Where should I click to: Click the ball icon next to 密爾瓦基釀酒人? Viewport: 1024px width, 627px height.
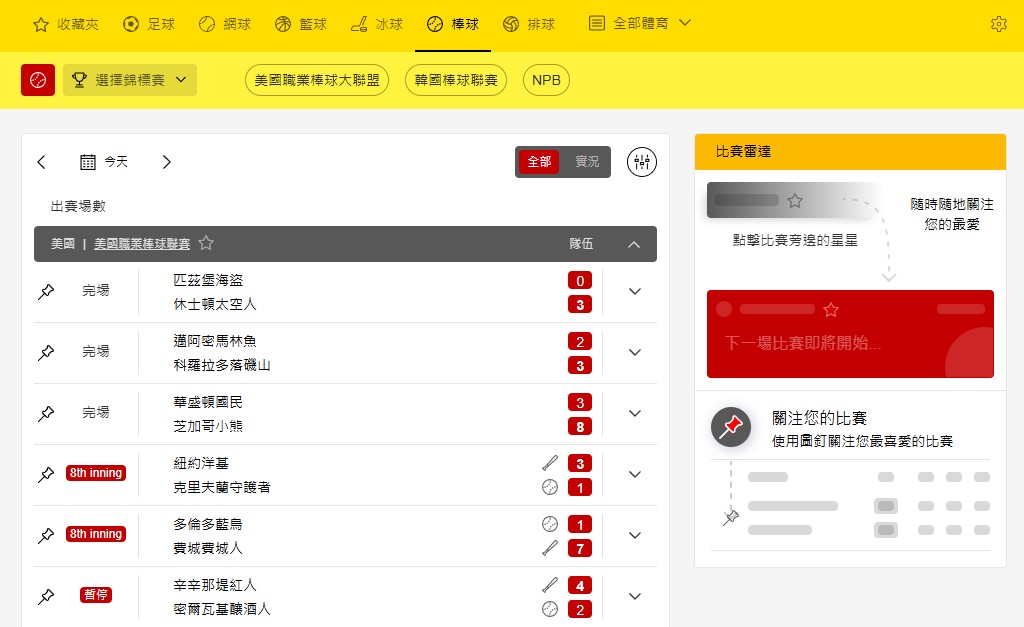tap(550, 609)
